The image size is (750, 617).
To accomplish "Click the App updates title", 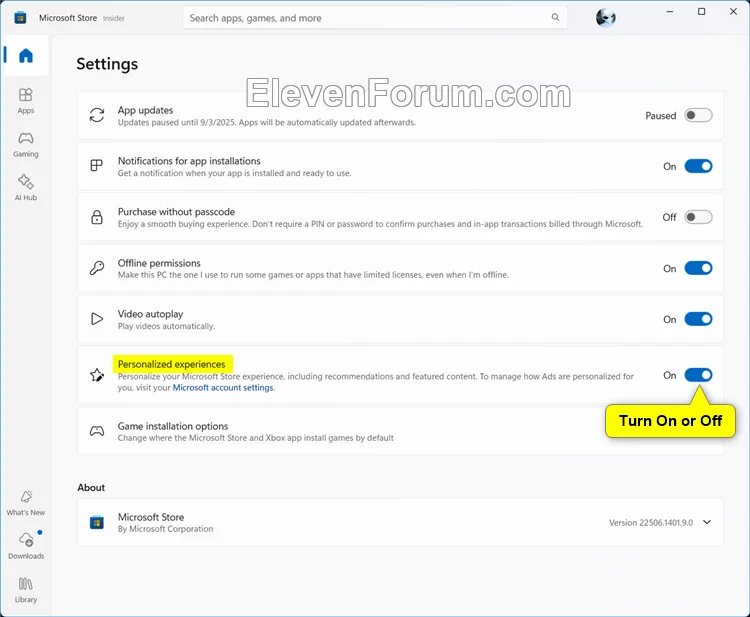I will 145,110.
